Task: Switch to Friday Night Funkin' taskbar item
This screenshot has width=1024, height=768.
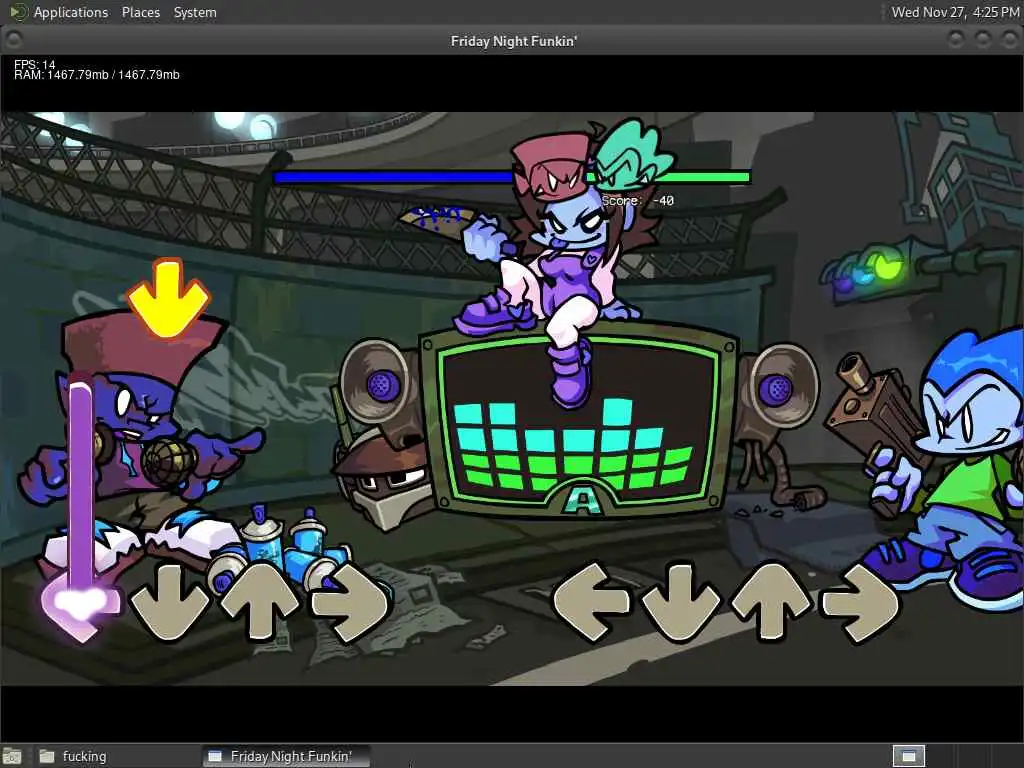Action: coord(286,756)
